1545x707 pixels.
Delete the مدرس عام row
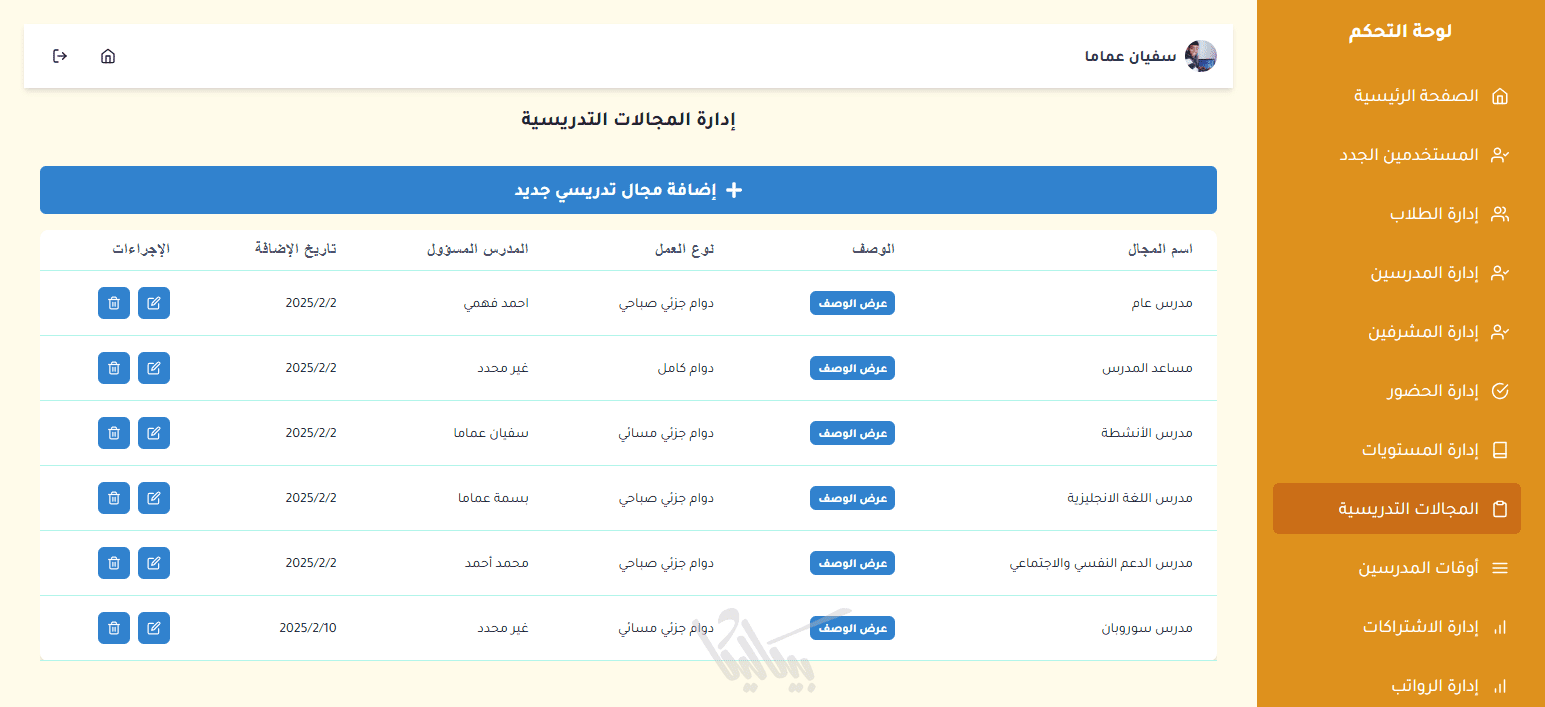[114, 303]
